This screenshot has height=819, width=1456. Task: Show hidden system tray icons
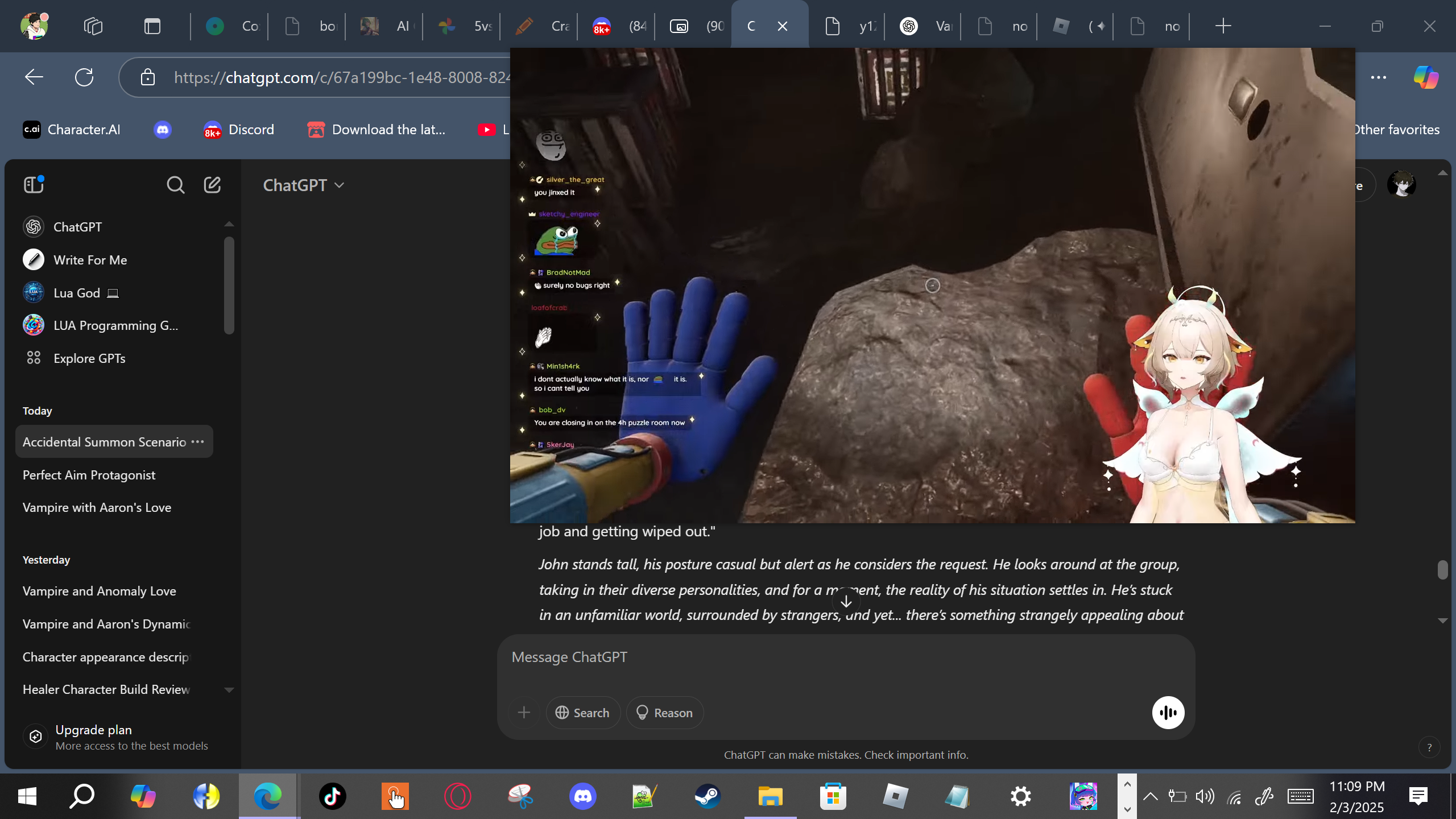1150,796
